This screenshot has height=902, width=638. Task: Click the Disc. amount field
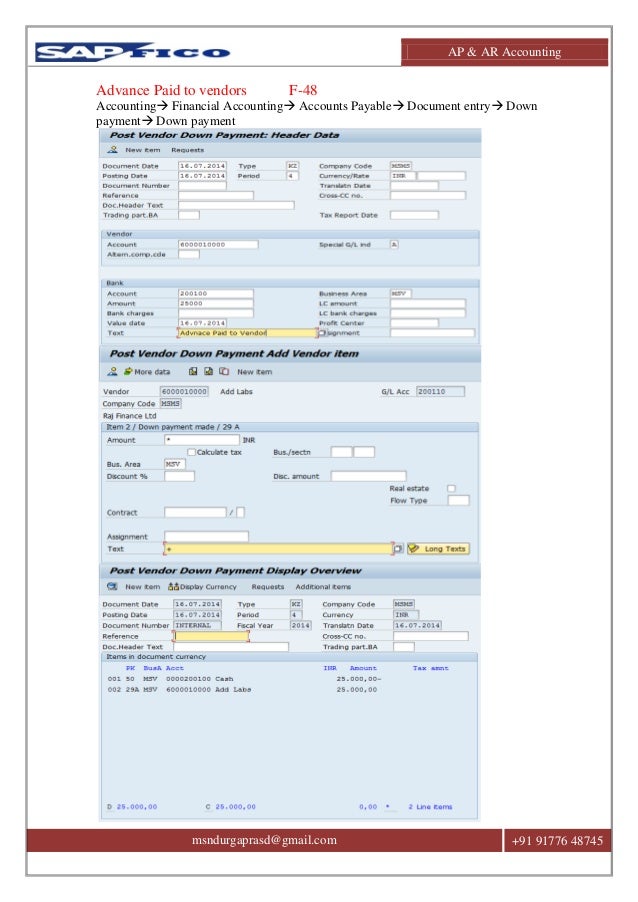[x=368, y=476]
